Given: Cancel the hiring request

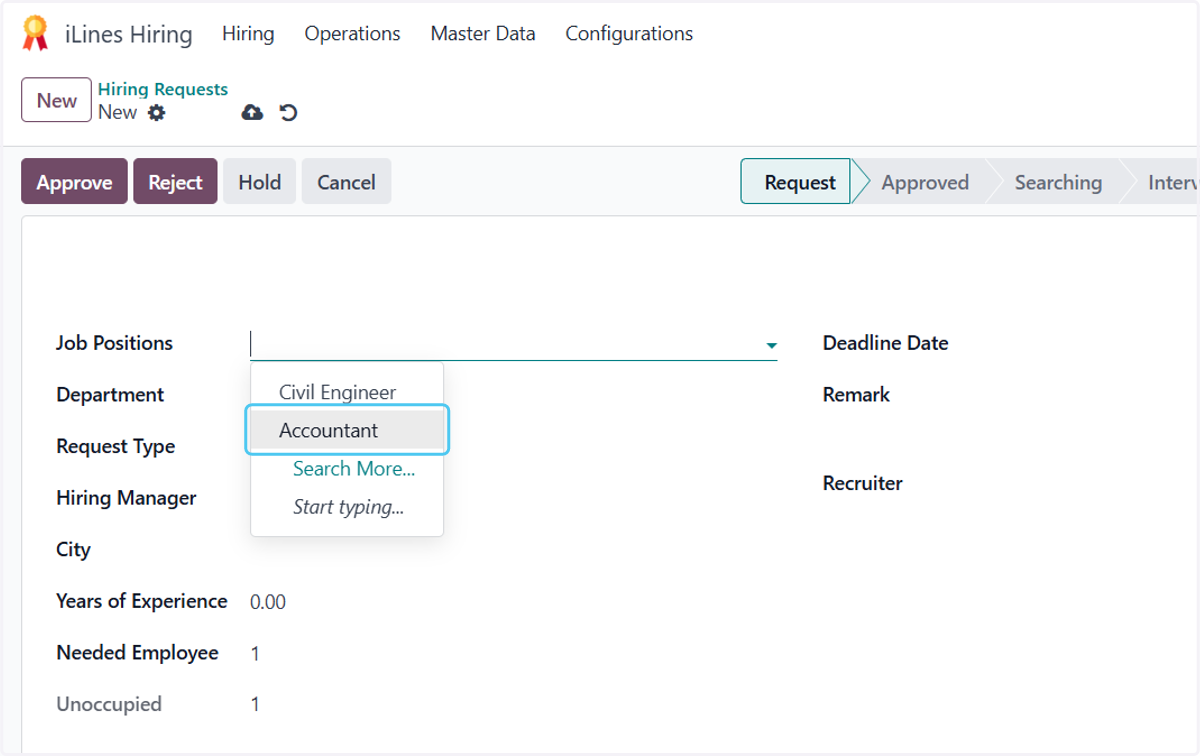Looking at the screenshot, I should point(346,182).
